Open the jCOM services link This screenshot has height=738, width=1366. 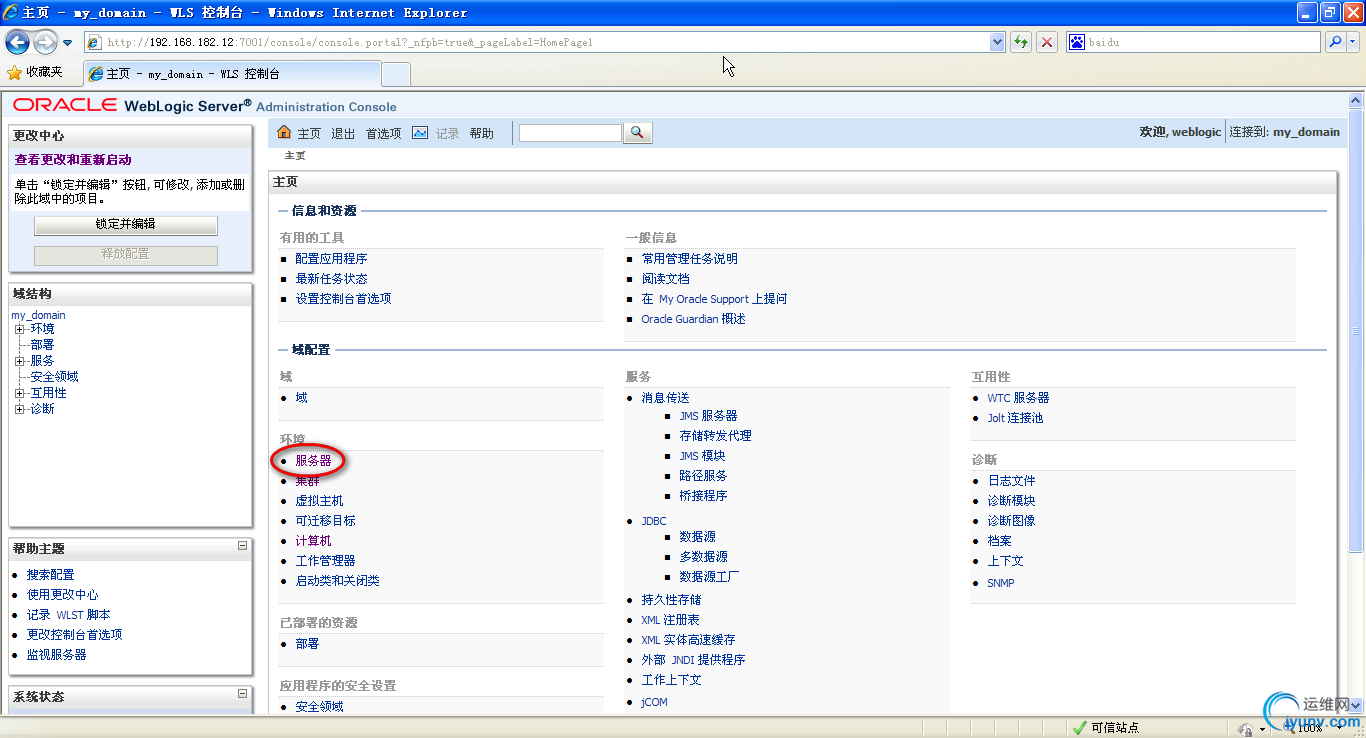tap(654, 702)
